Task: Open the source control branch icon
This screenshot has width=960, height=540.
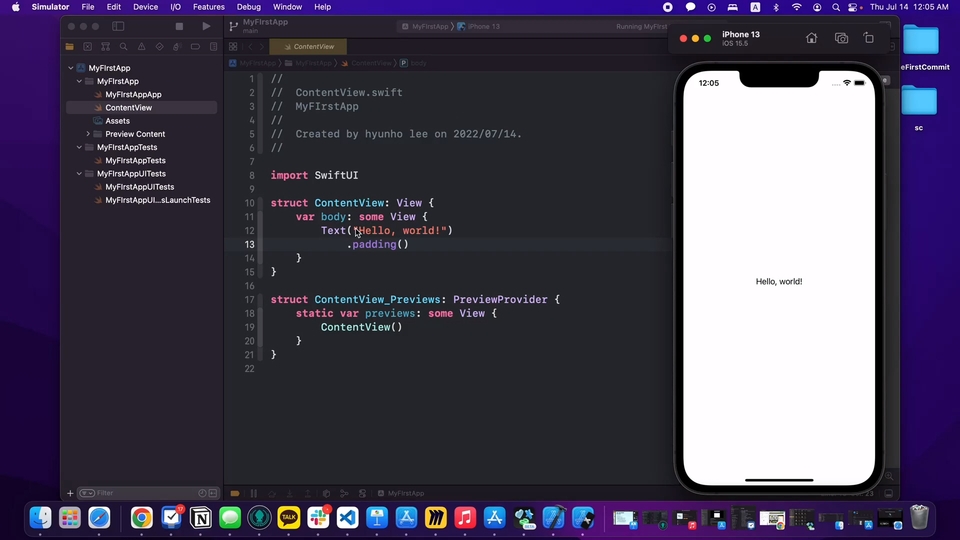Action: point(233,26)
